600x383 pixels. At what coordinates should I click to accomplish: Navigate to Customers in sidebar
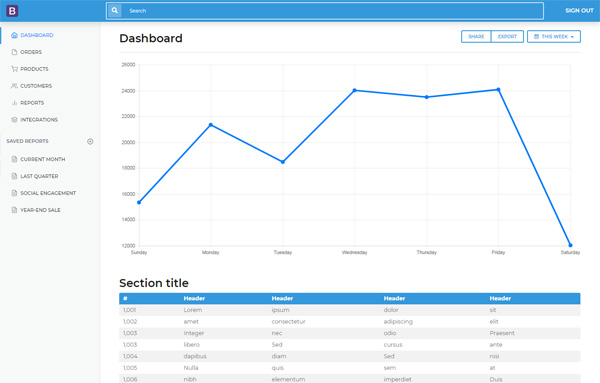[36, 86]
